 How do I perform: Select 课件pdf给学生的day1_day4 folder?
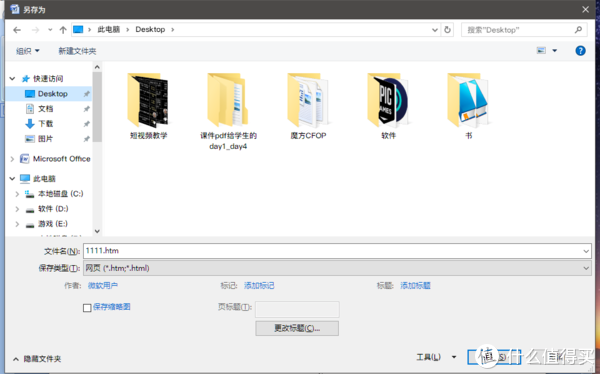228,111
